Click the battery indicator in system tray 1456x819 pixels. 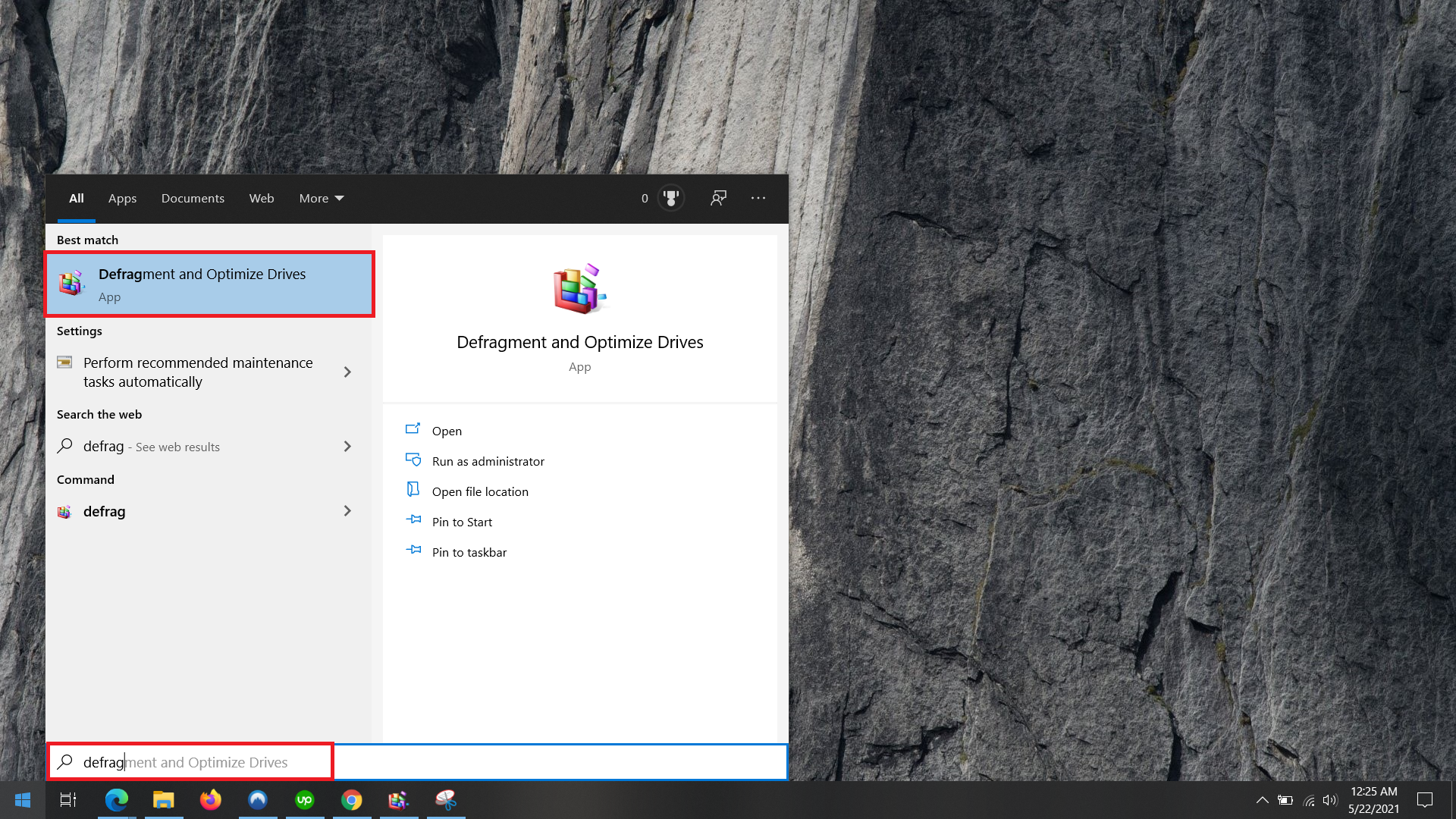1286,800
